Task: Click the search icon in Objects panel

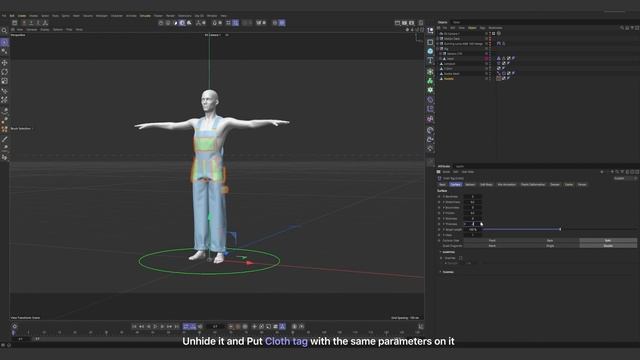Action: 622,28
